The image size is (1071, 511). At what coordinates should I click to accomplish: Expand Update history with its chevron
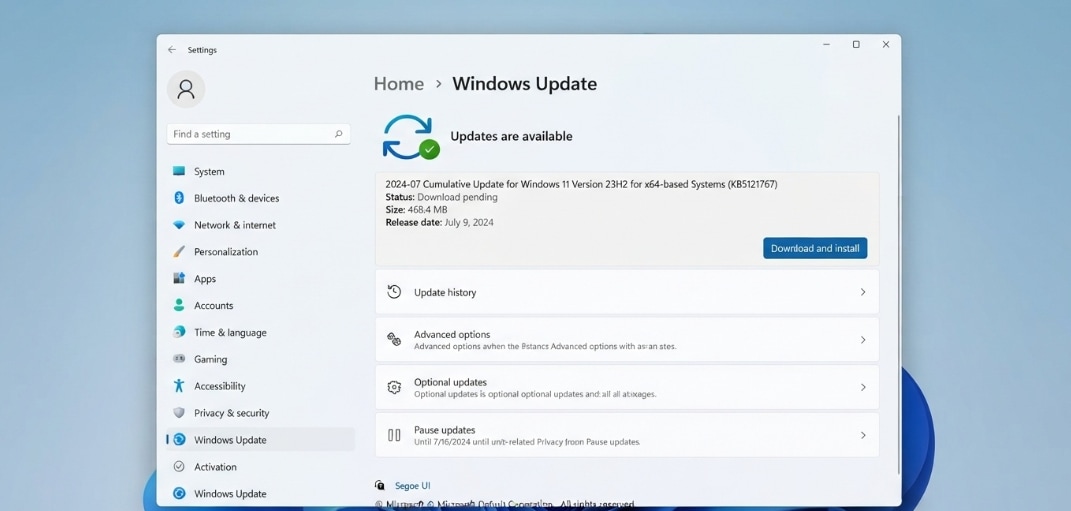[x=863, y=292]
